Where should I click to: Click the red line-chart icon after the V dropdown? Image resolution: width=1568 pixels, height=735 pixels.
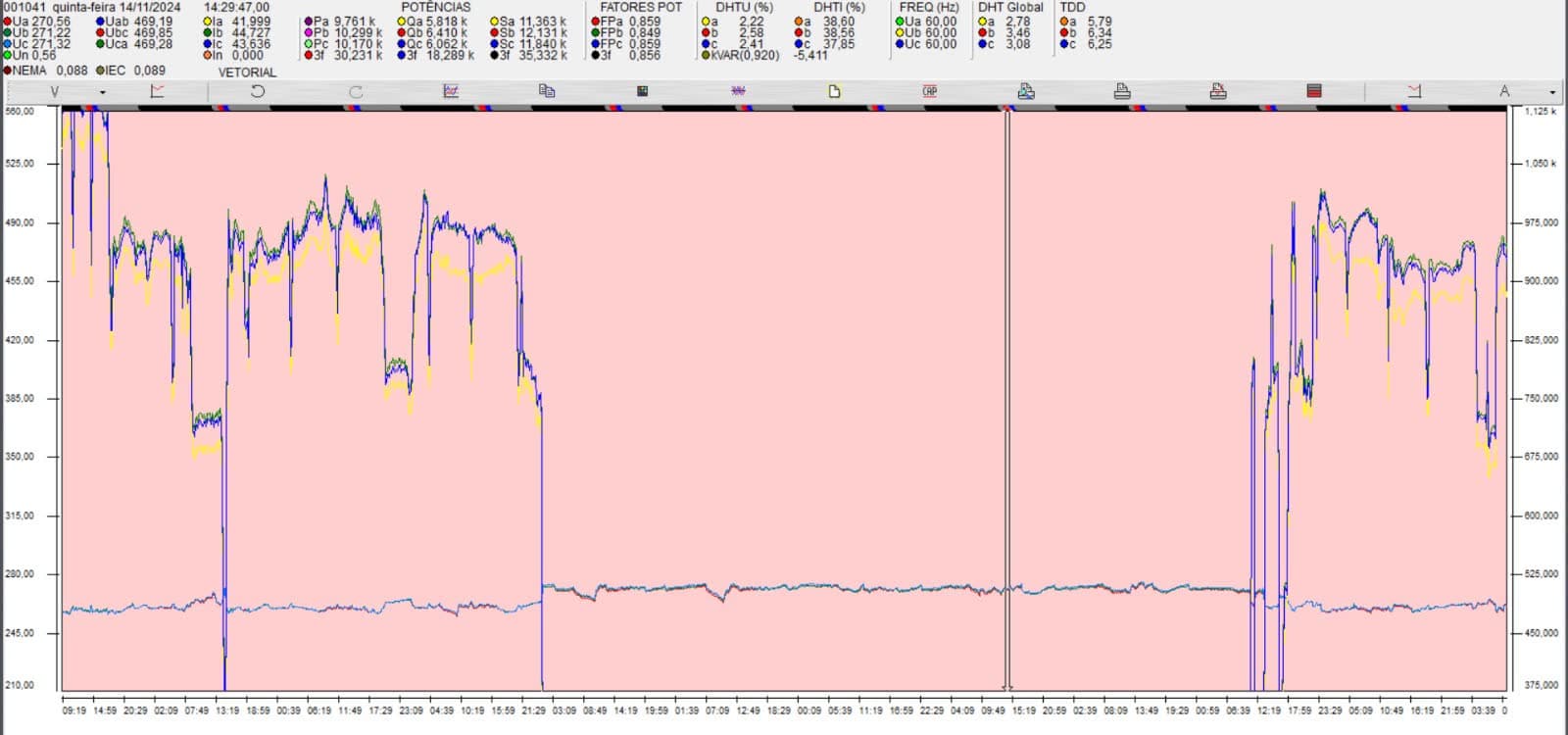[x=157, y=91]
